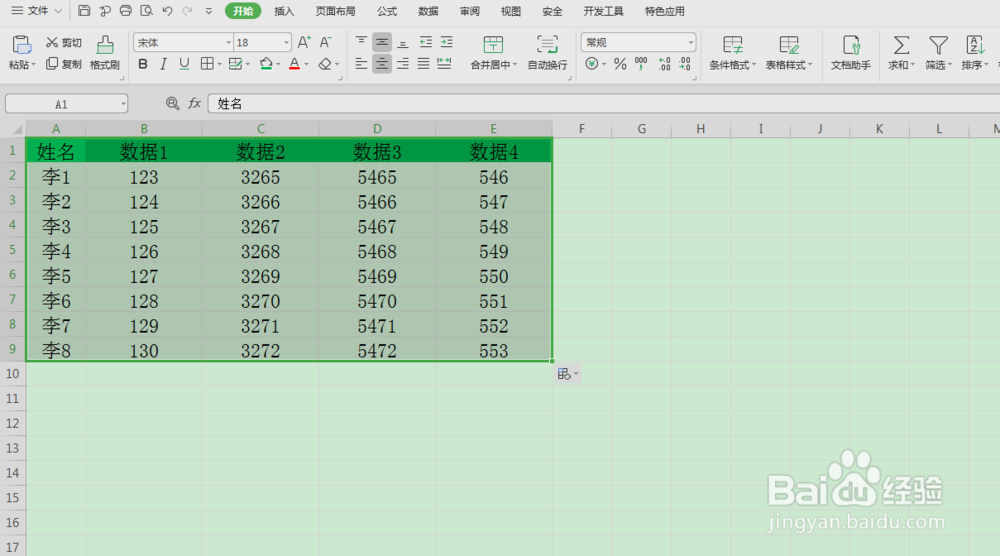
Task: Switch to the 页面布局 tab
Action: coord(335,11)
